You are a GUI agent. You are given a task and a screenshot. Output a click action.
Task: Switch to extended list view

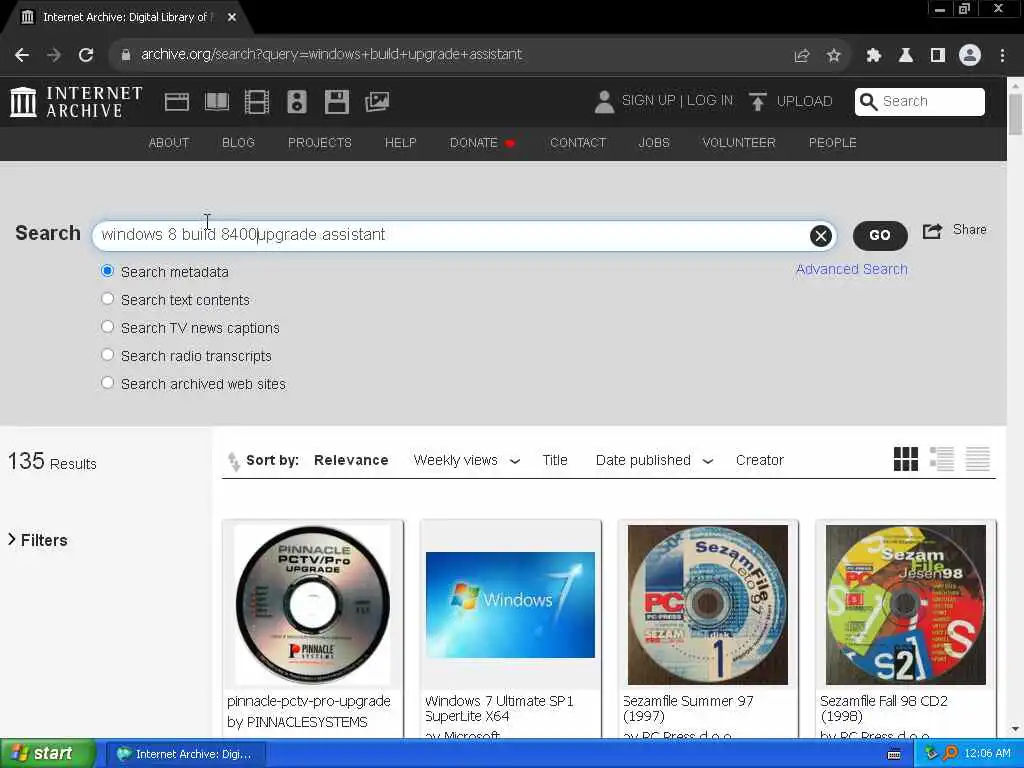pyautogui.click(x=942, y=459)
